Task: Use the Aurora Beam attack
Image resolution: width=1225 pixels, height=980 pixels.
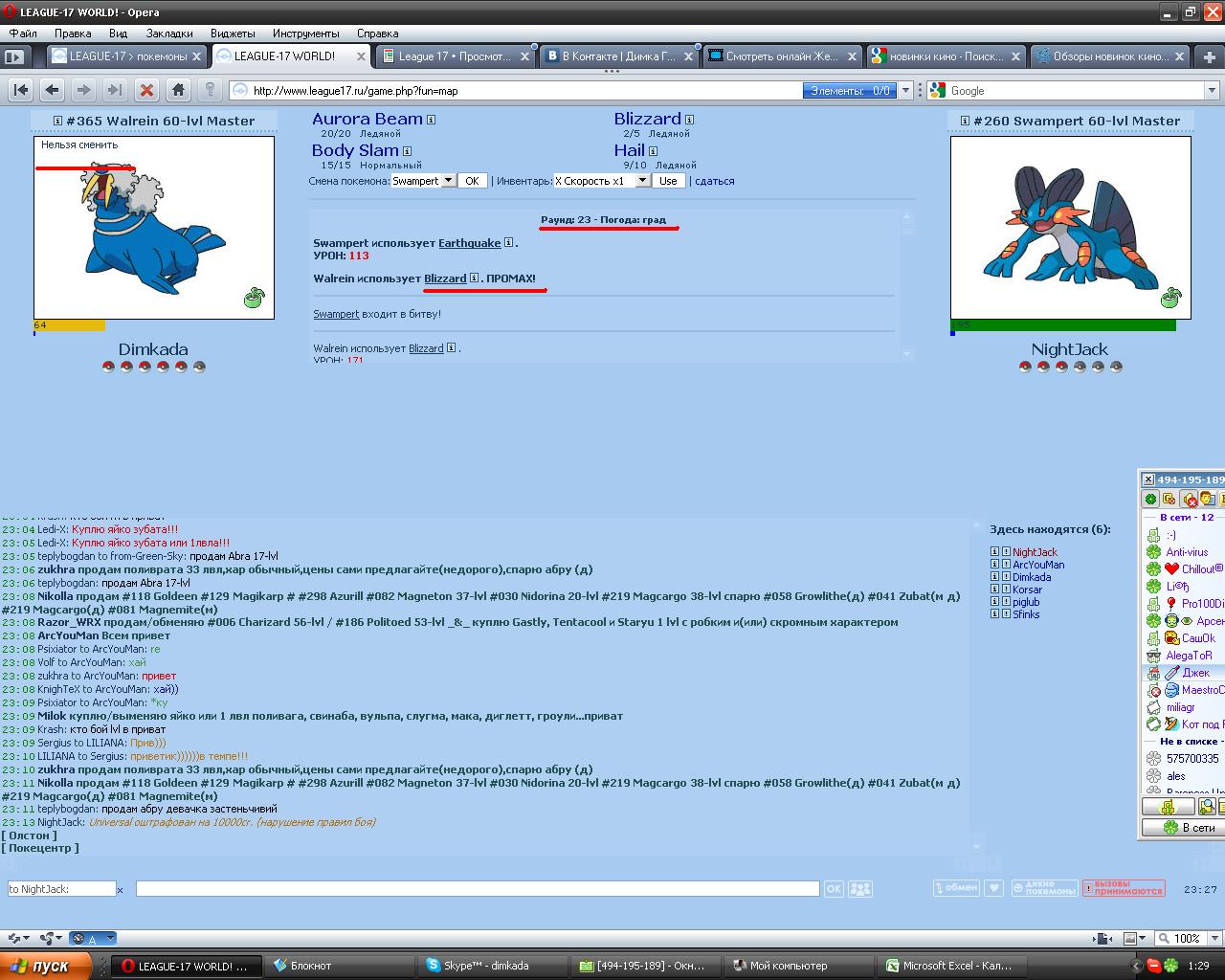Action: click(367, 119)
